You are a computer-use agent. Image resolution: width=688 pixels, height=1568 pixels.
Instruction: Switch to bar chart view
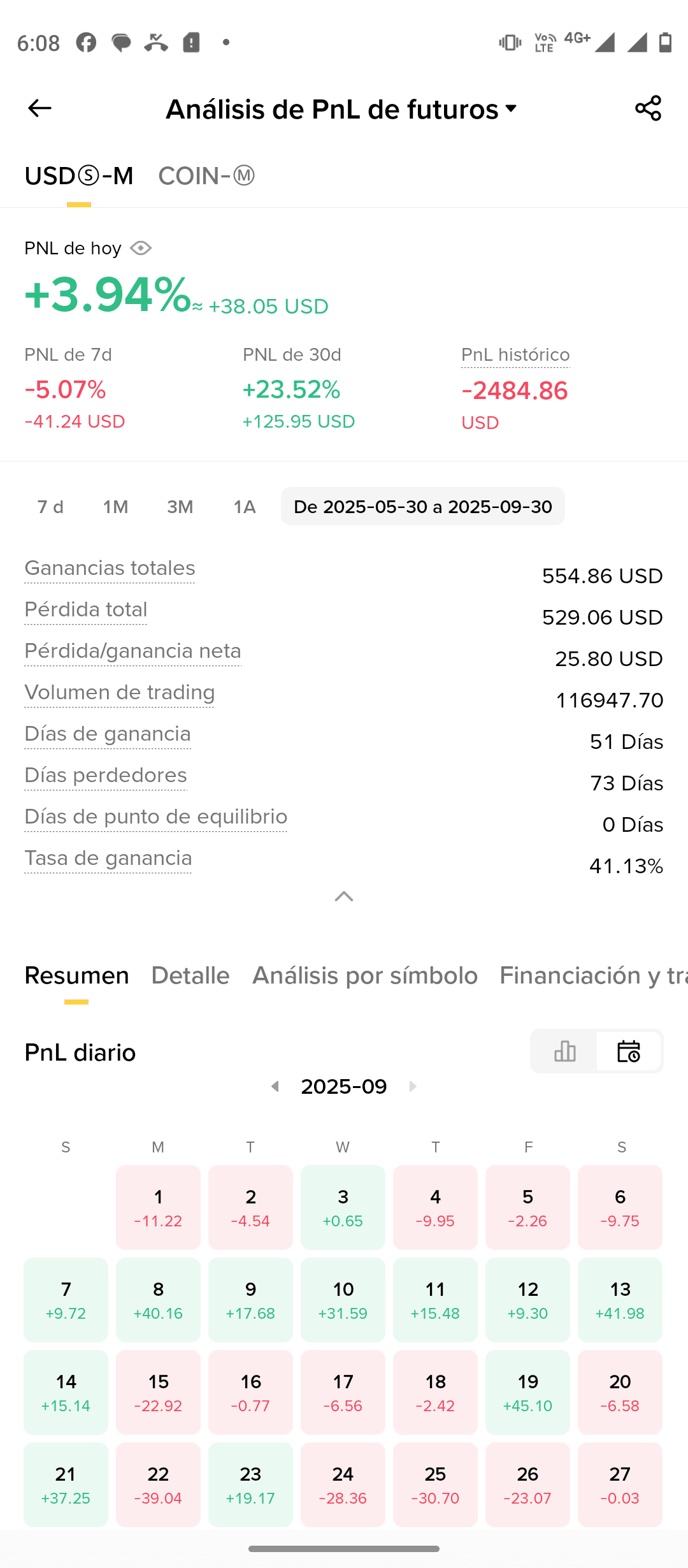point(564,1051)
